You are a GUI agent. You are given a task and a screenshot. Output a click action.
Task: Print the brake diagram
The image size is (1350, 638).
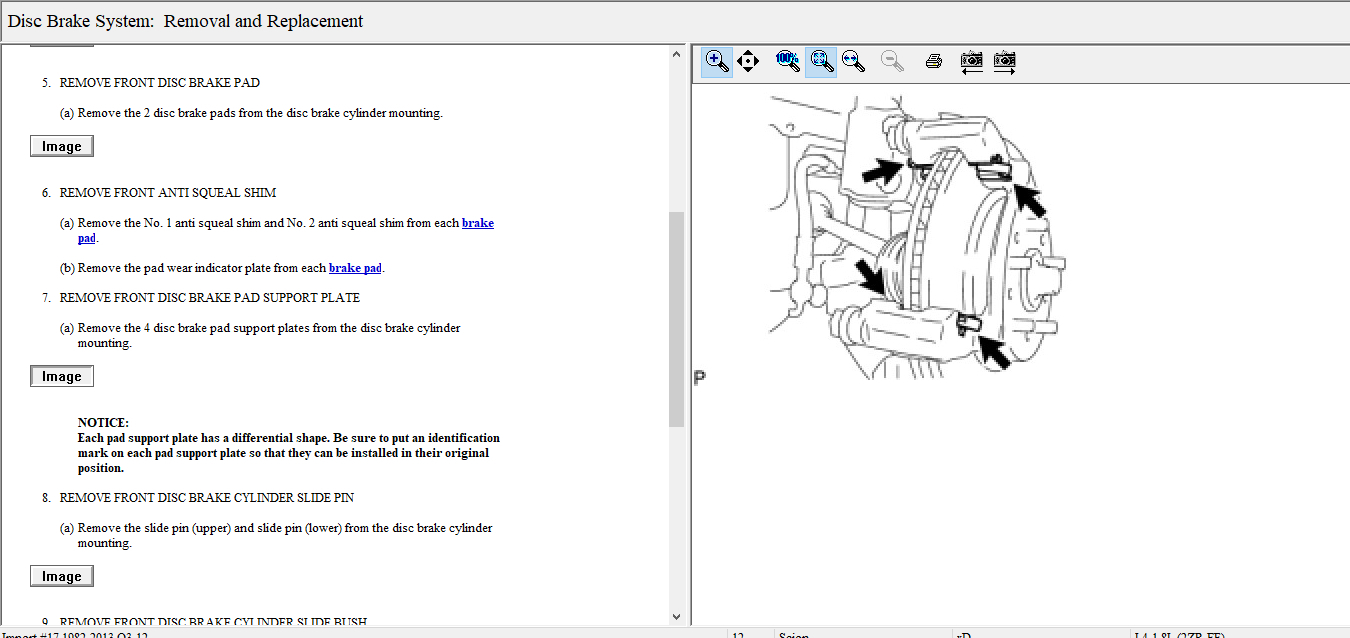(x=934, y=61)
